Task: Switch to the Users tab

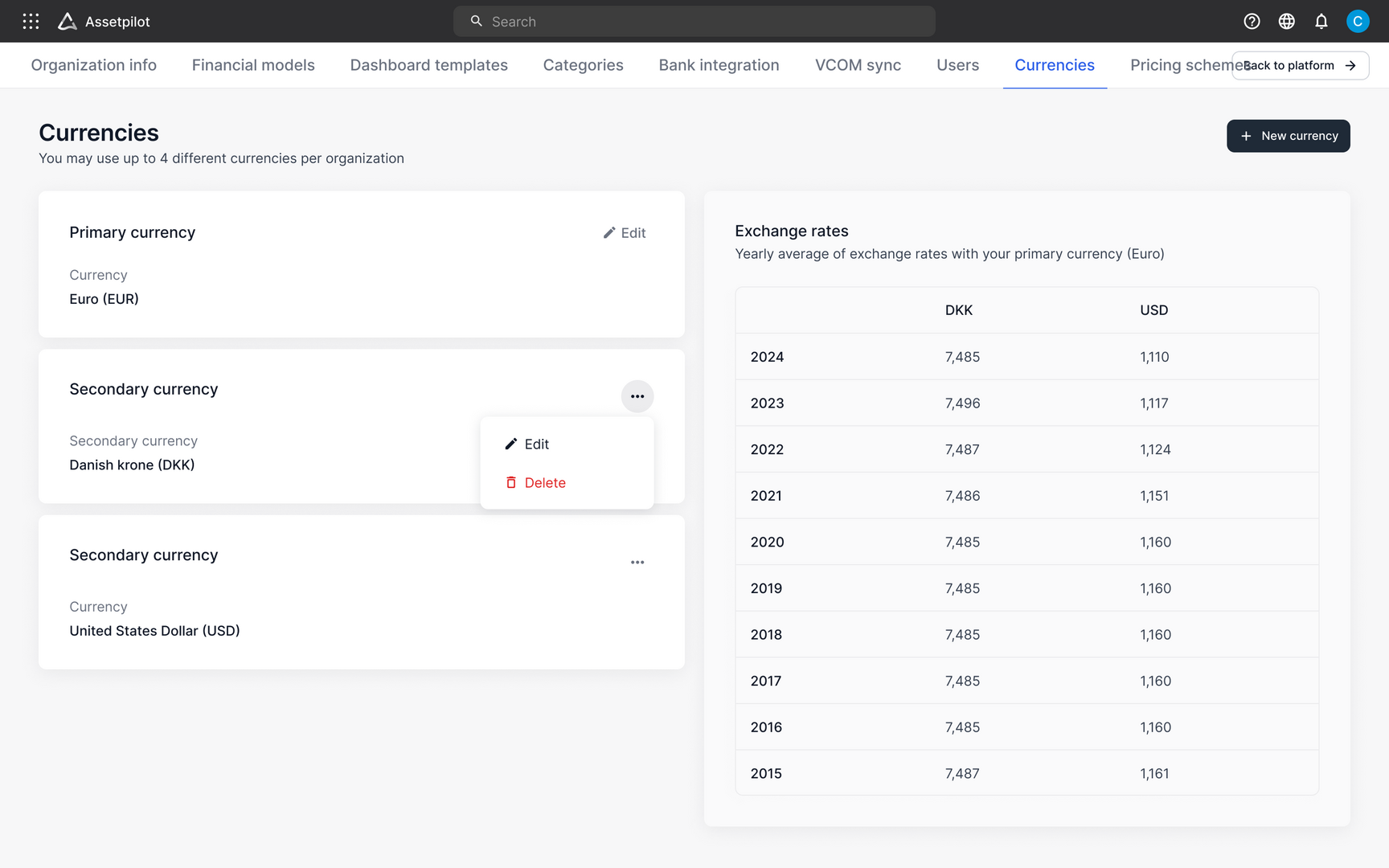Action: (x=957, y=66)
